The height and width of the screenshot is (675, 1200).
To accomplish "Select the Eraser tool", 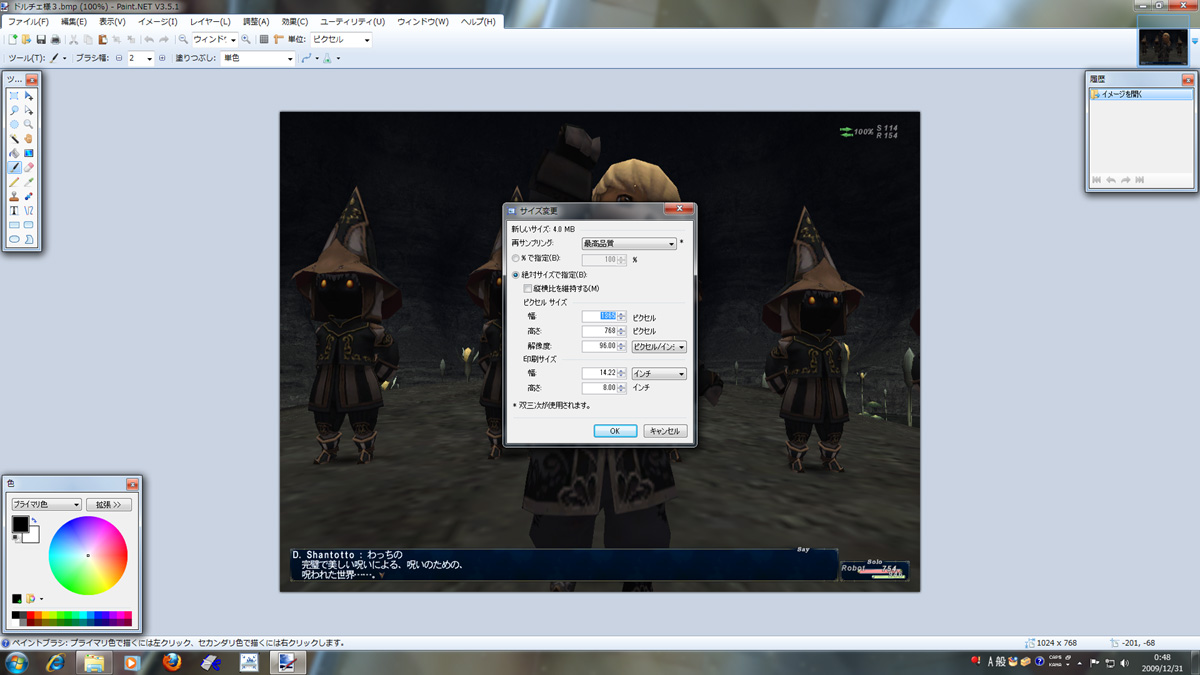I will [29, 168].
